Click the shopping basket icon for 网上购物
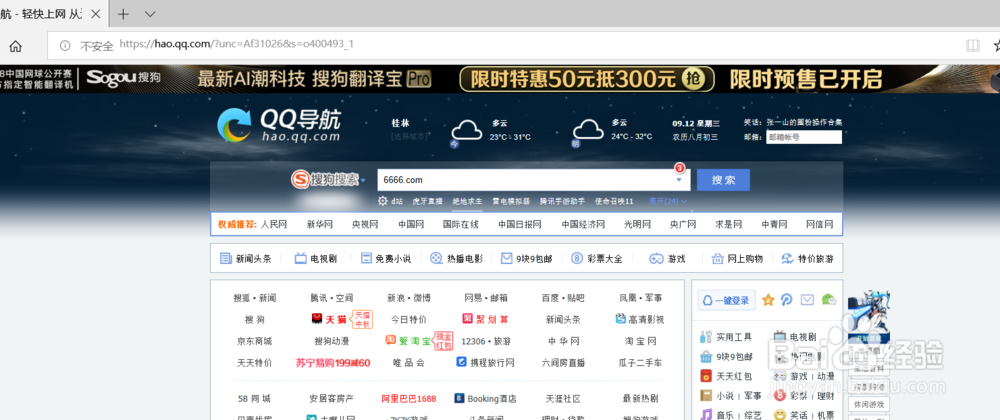This screenshot has width=1000, height=420. pyautogui.click(x=716, y=259)
